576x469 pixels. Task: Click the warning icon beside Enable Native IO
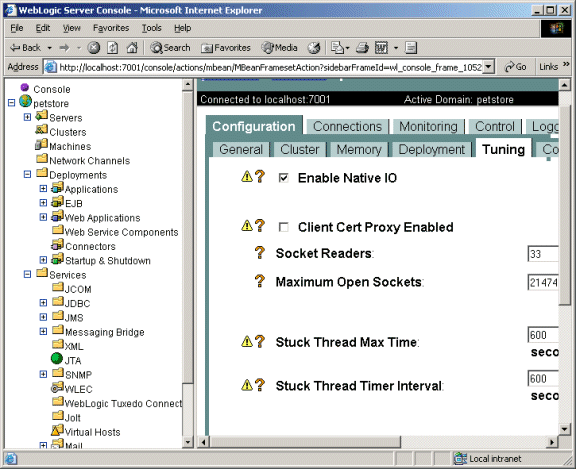(x=247, y=177)
